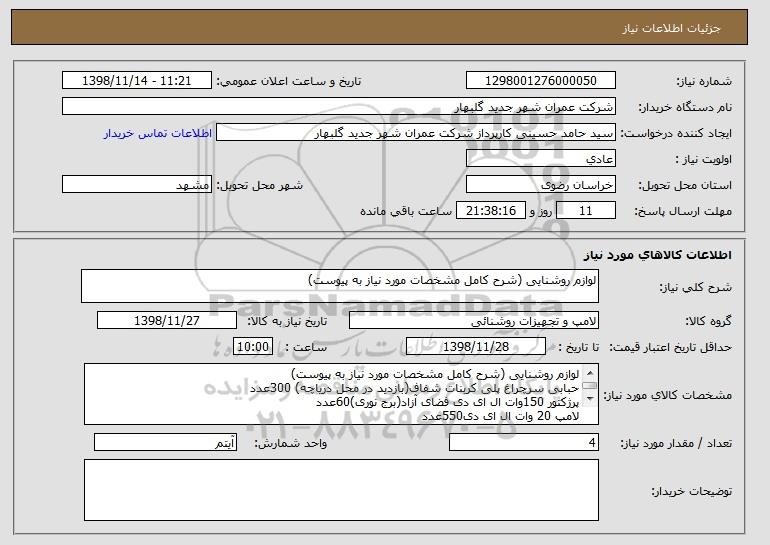
Task: Click the time field 10:00
Action: [x=253, y=347]
